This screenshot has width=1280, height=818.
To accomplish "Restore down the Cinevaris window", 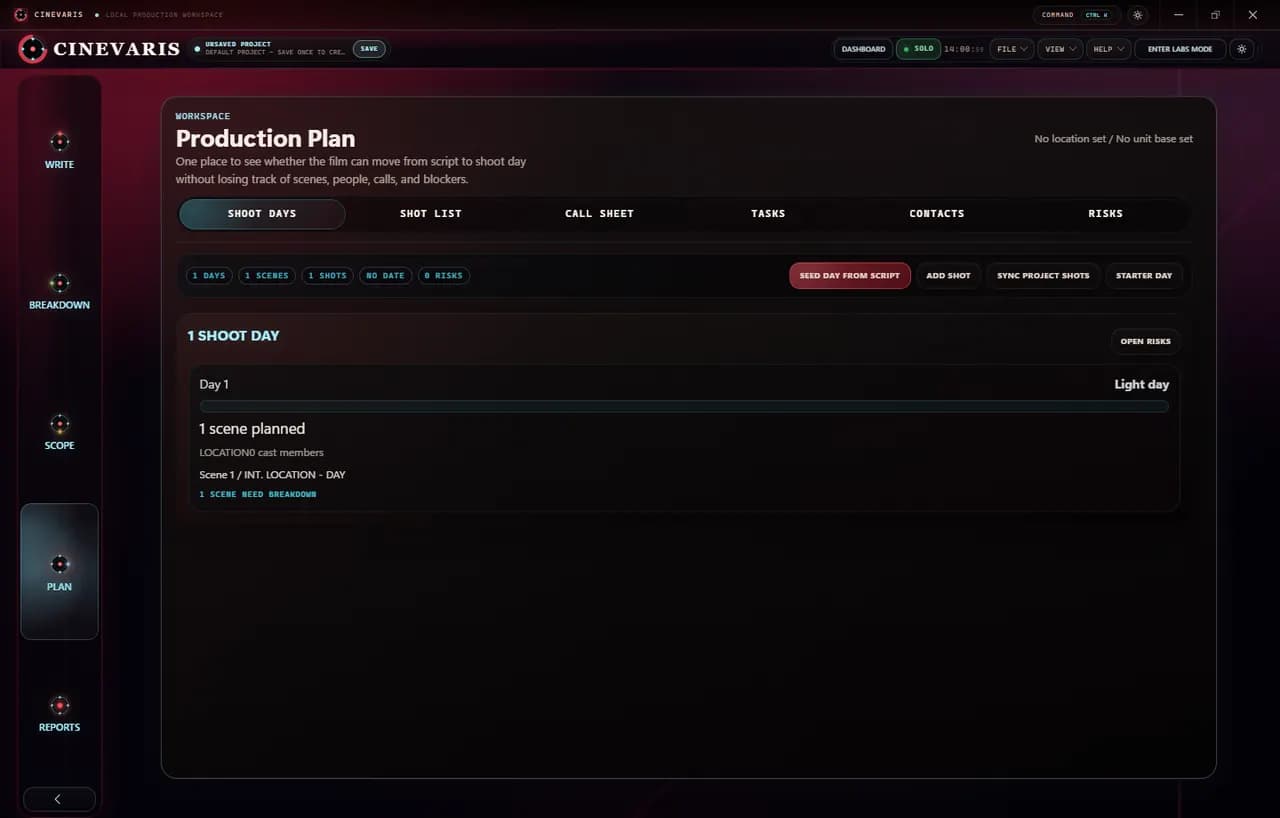I will [x=1216, y=15].
